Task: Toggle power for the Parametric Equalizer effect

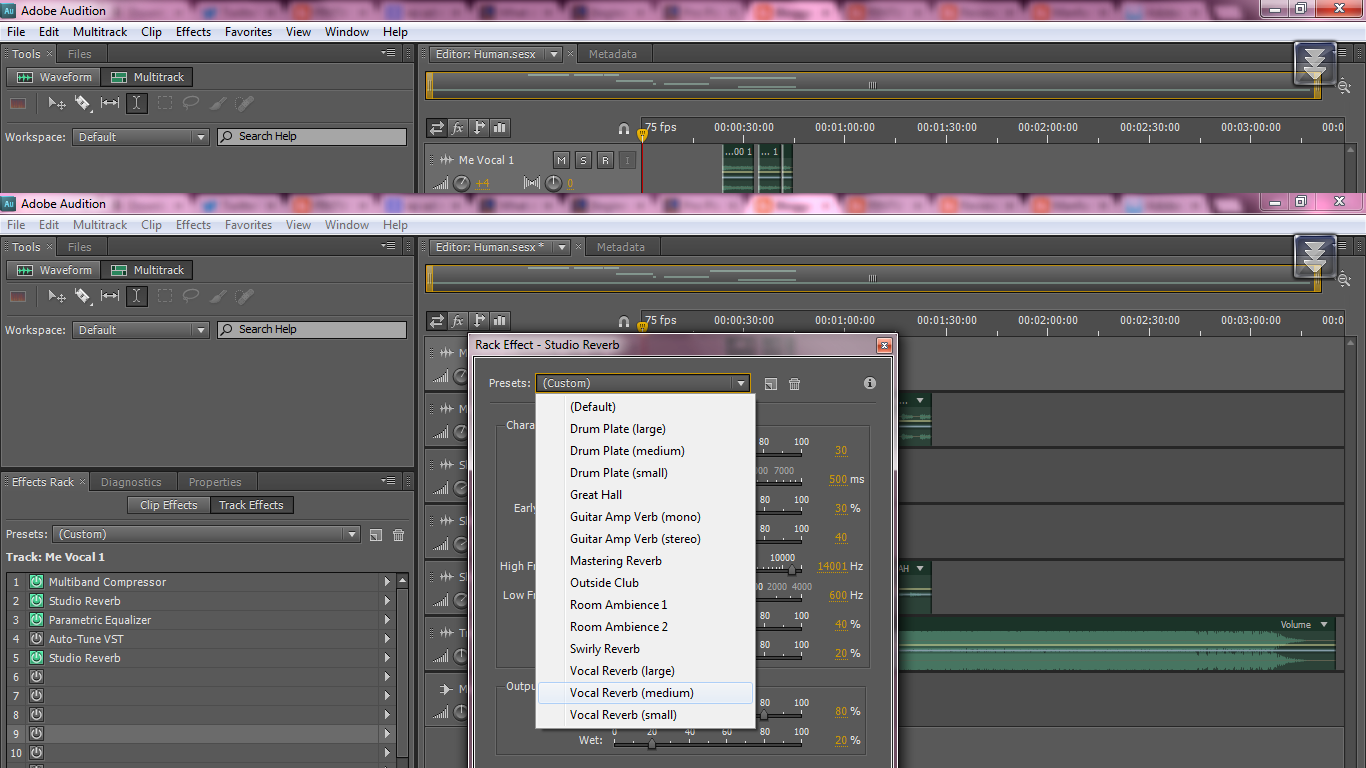Action: pos(37,620)
